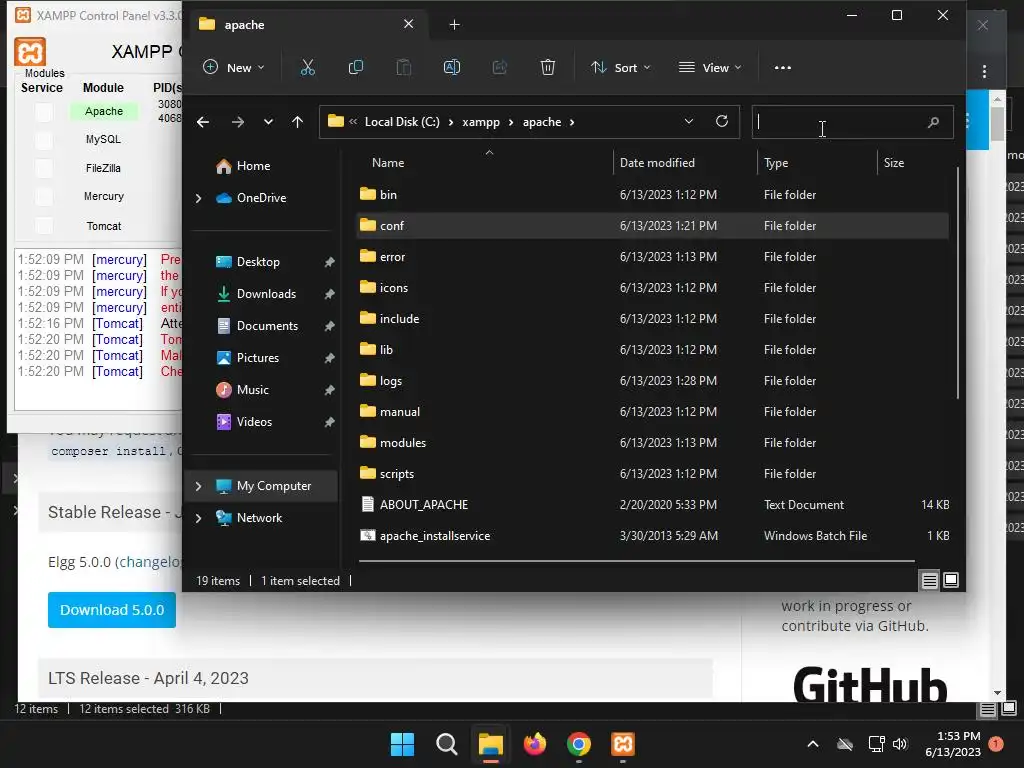Click the network display tray icon

click(876, 744)
